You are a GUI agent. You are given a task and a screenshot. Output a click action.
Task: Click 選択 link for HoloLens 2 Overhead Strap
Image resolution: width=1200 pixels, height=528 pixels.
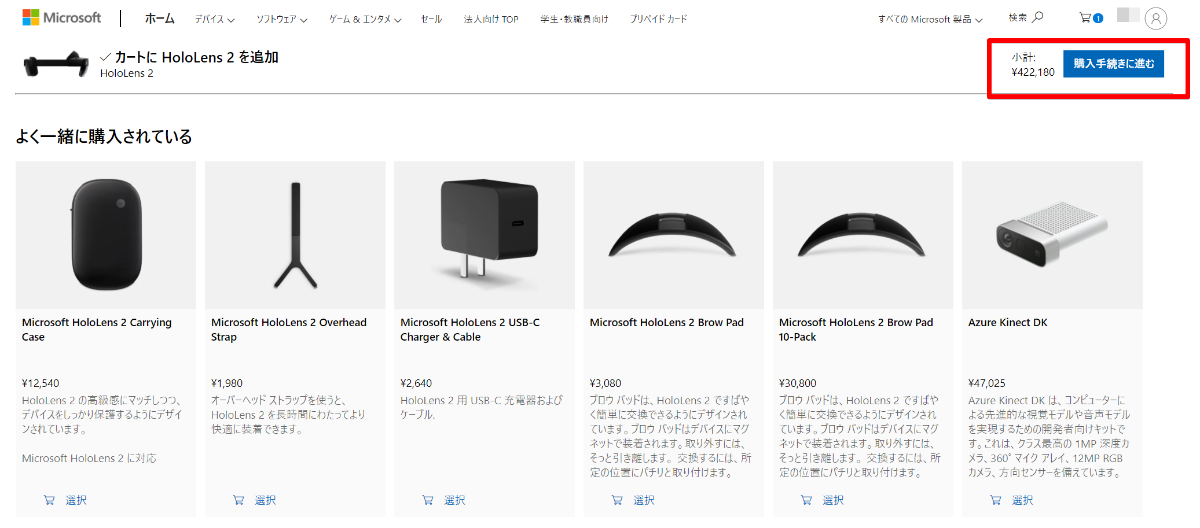(x=265, y=500)
